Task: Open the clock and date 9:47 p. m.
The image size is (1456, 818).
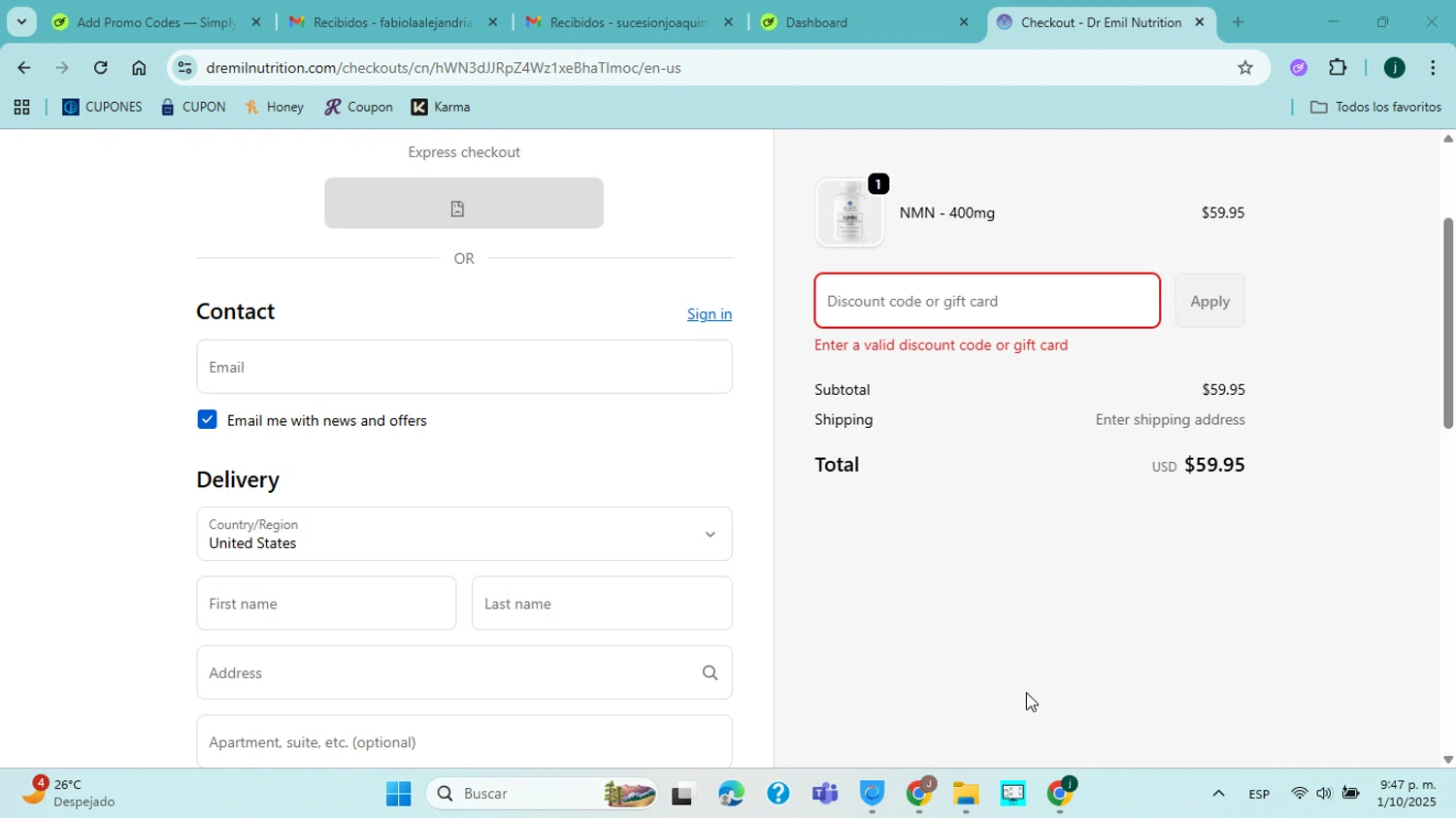Action: [1407, 794]
